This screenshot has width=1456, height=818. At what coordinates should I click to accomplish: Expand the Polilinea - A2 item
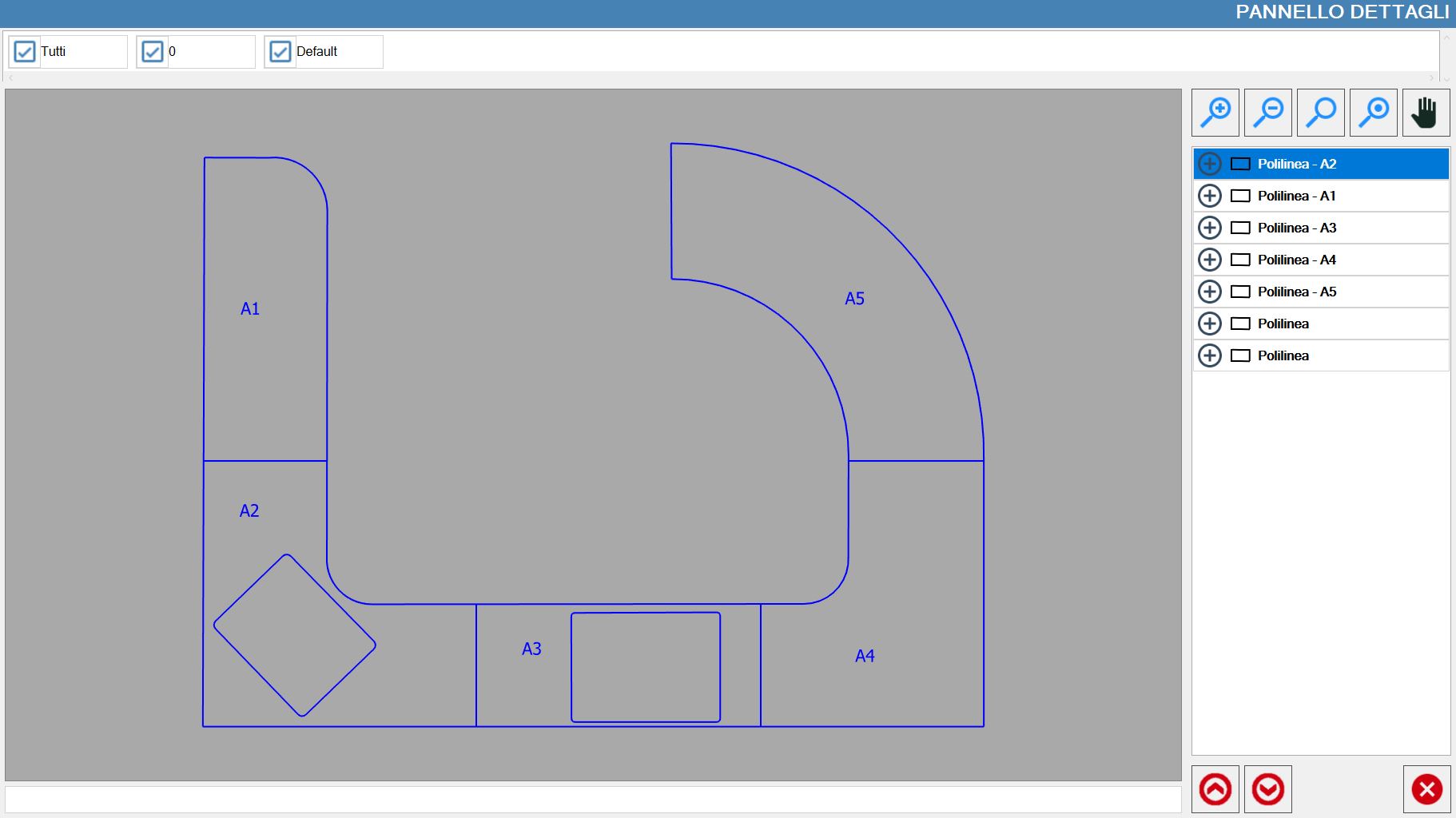[1210, 164]
